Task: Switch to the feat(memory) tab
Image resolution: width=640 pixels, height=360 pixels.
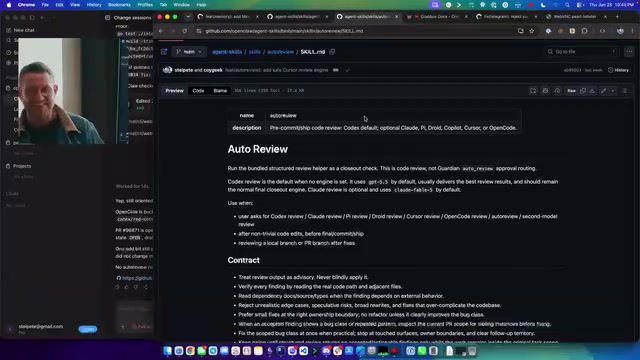Action: coord(228,17)
